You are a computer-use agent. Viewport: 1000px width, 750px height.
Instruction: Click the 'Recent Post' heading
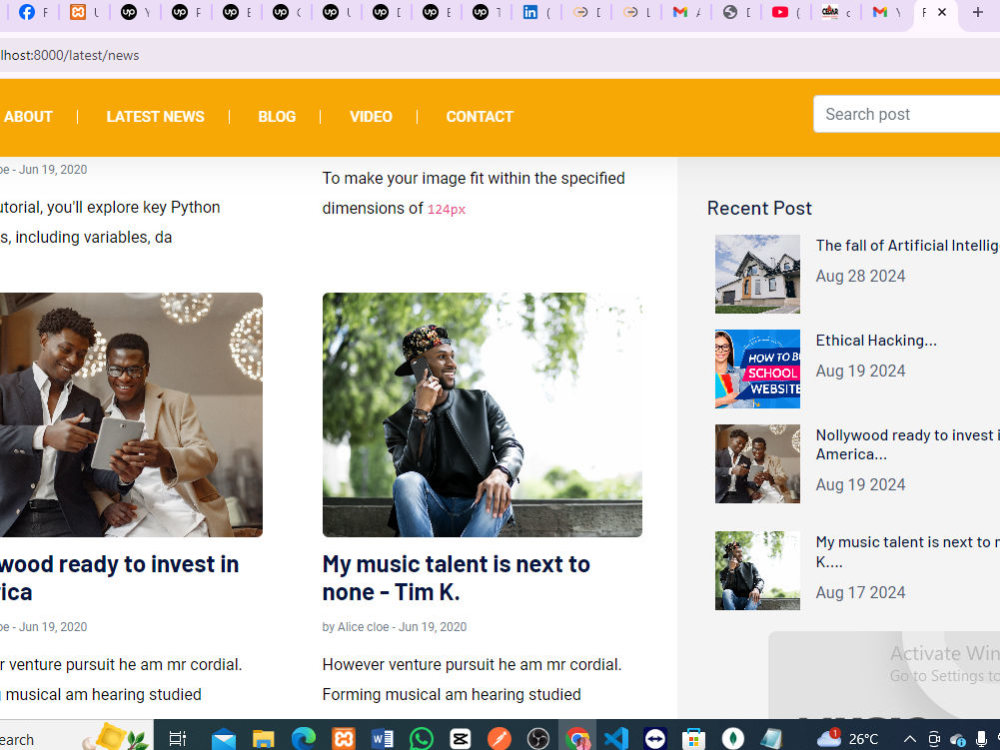click(759, 209)
